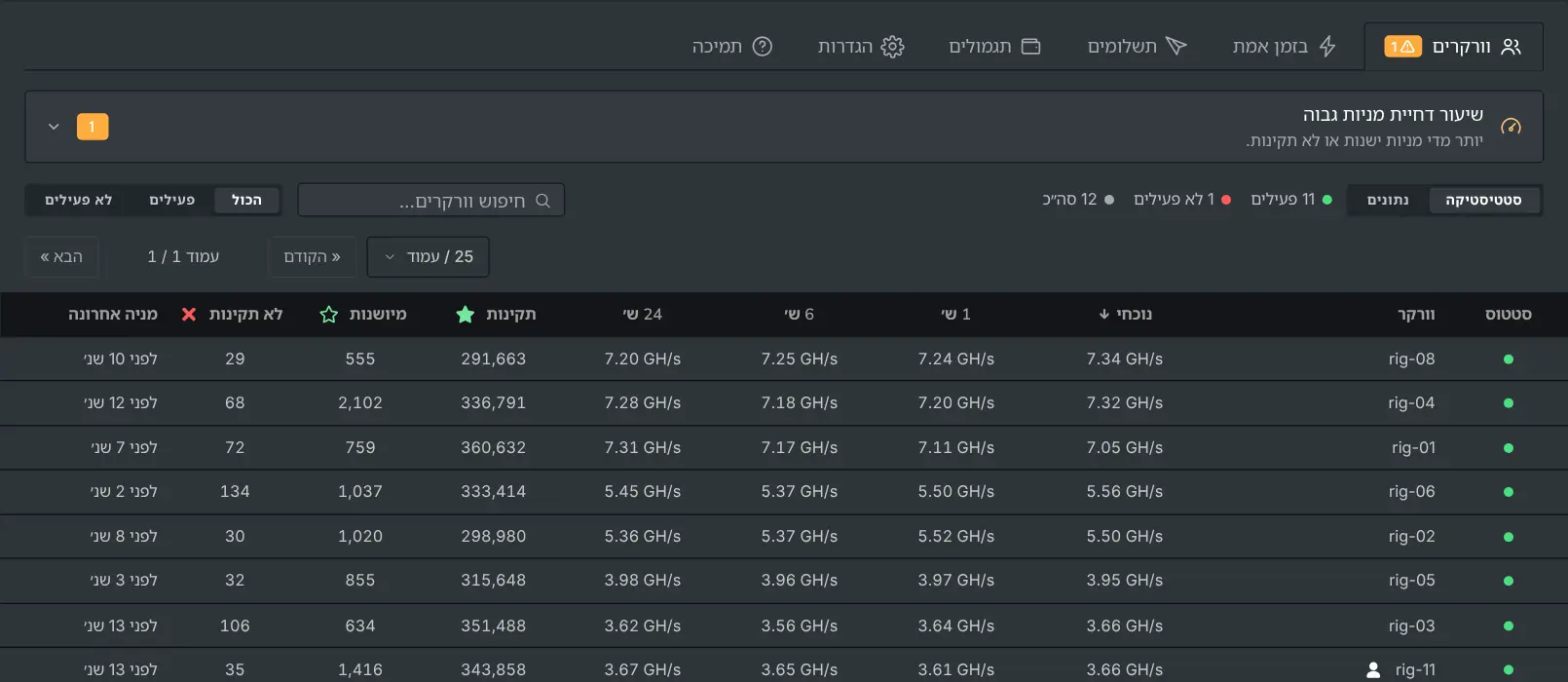Click the settings gear icon
1568x682 pixels.
coord(892,47)
